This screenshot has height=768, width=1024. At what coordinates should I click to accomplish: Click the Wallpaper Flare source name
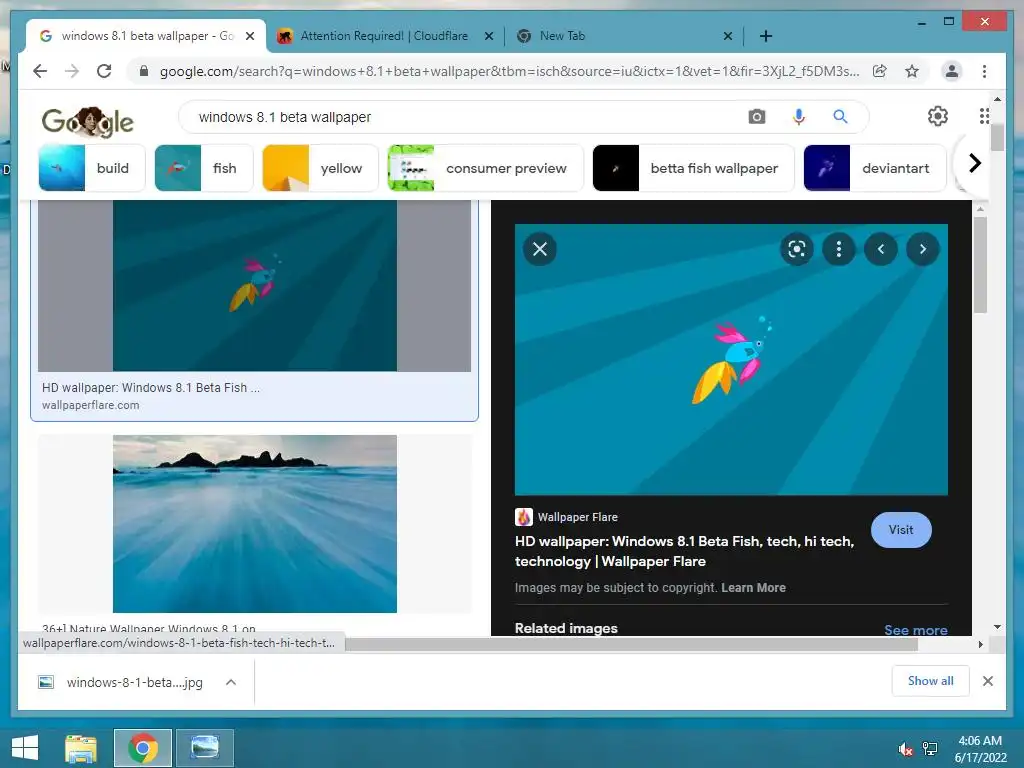tap(578, 517)
